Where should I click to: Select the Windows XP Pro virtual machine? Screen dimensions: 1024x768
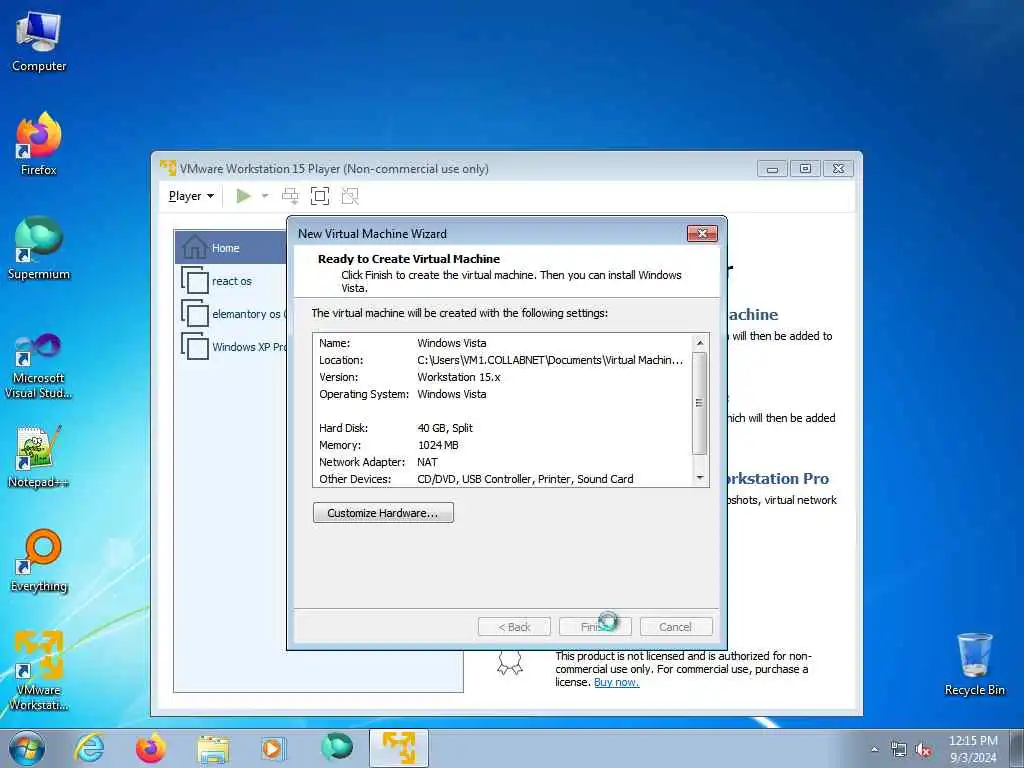tap(231, 347)
